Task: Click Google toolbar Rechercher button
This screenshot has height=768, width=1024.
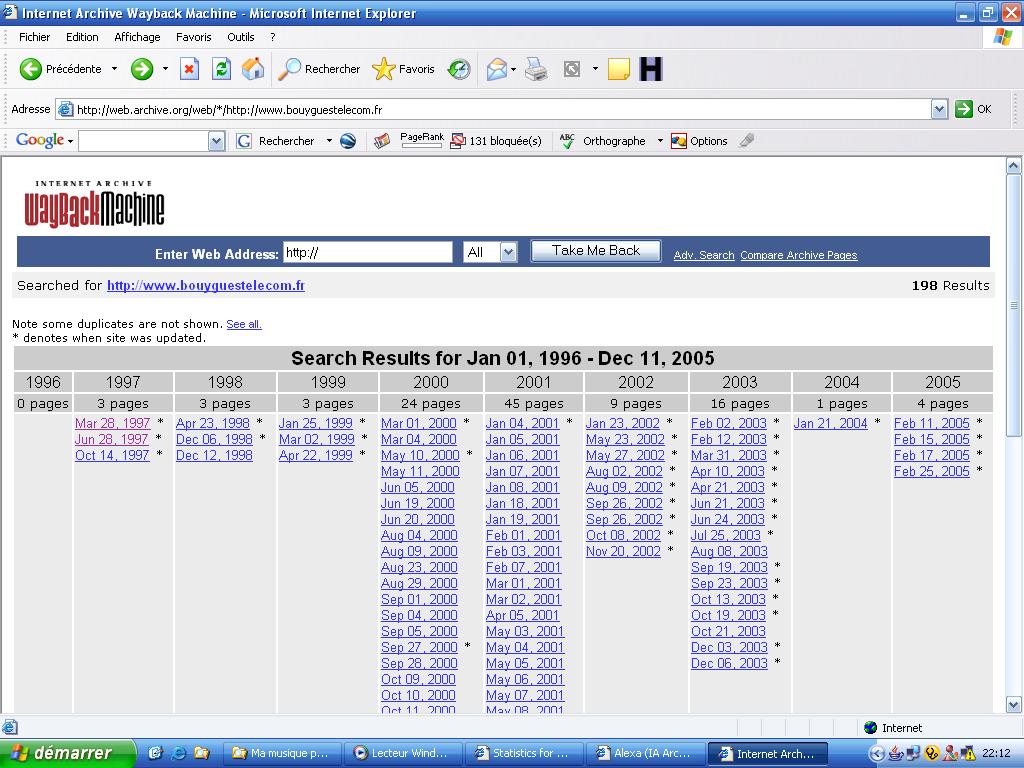Action: click(275, 140)
